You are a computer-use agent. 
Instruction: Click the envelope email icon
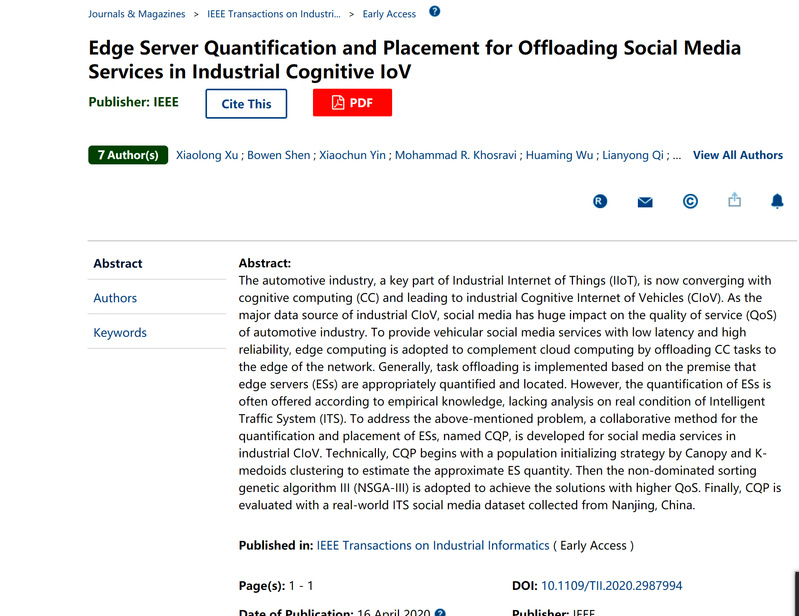[645, 202]
